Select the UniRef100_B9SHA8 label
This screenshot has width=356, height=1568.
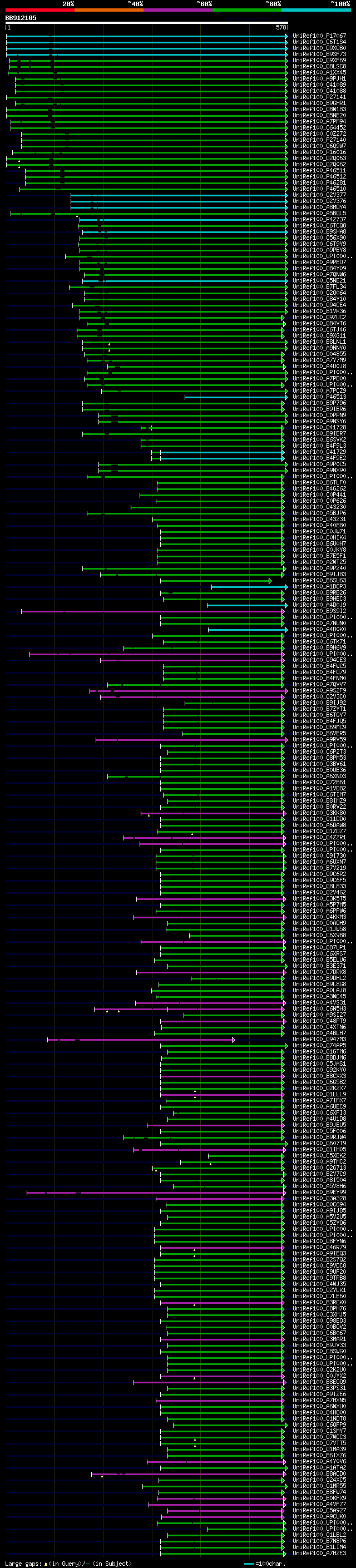point(319,231)
